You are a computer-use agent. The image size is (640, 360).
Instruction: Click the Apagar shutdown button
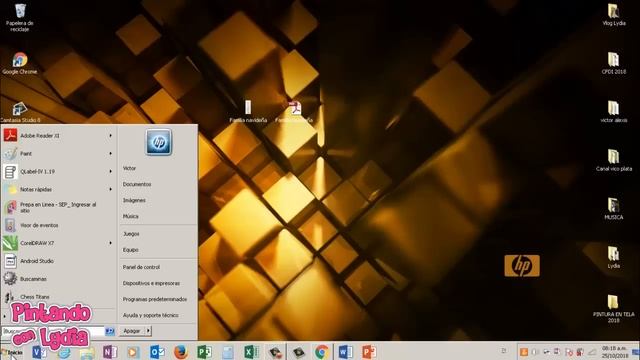pos(132,331)
